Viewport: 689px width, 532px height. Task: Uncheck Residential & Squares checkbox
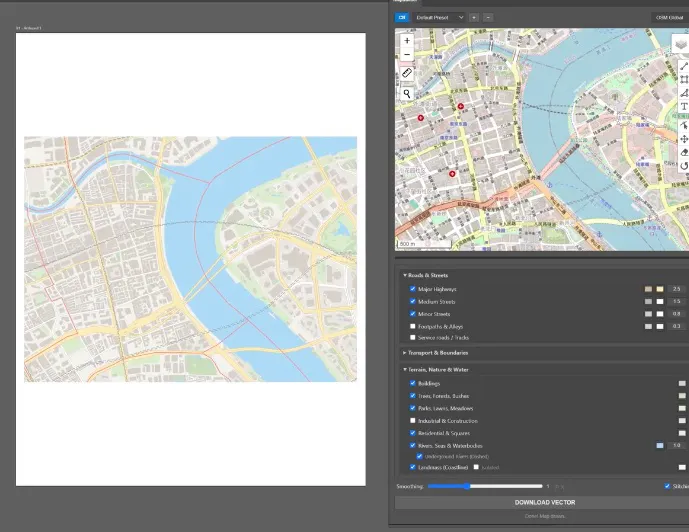(413, 433)
